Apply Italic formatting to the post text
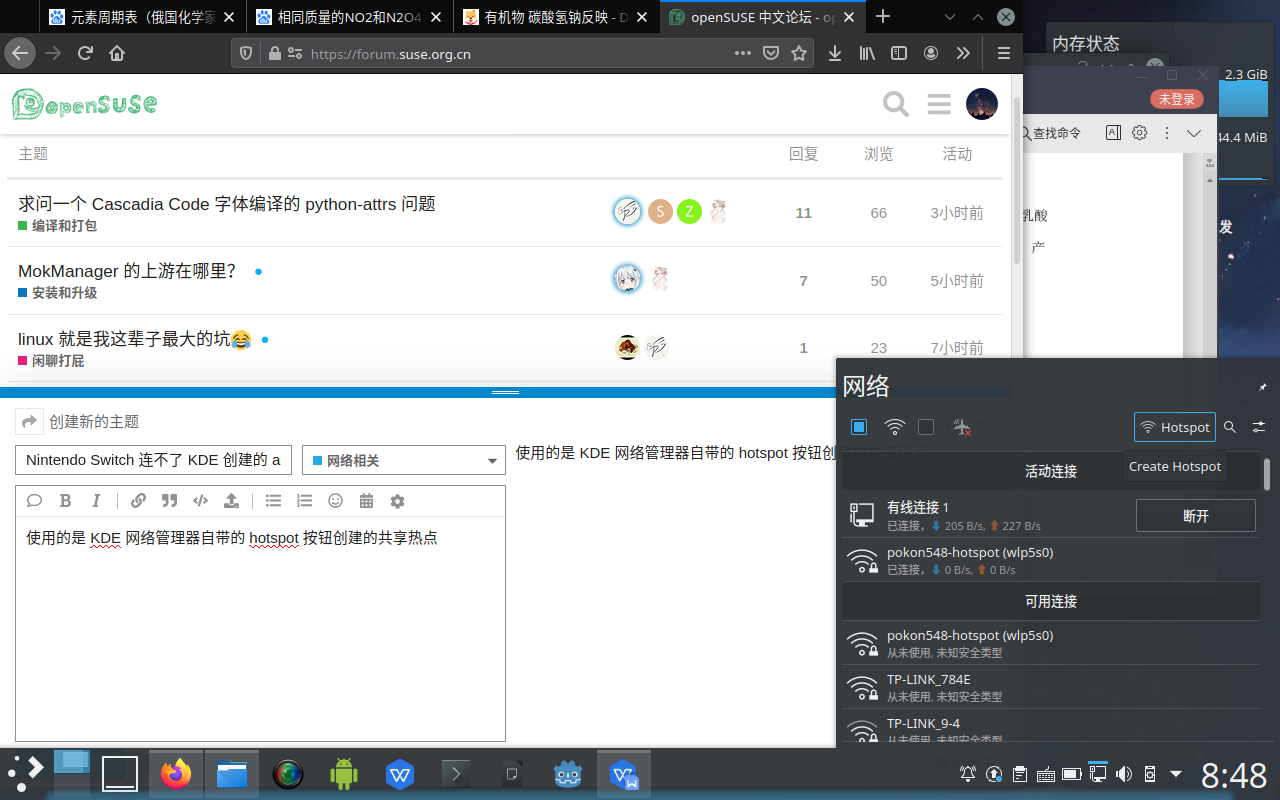This screenshot has width=1280, height=800. pyautogui.click(x=96, y=500)
